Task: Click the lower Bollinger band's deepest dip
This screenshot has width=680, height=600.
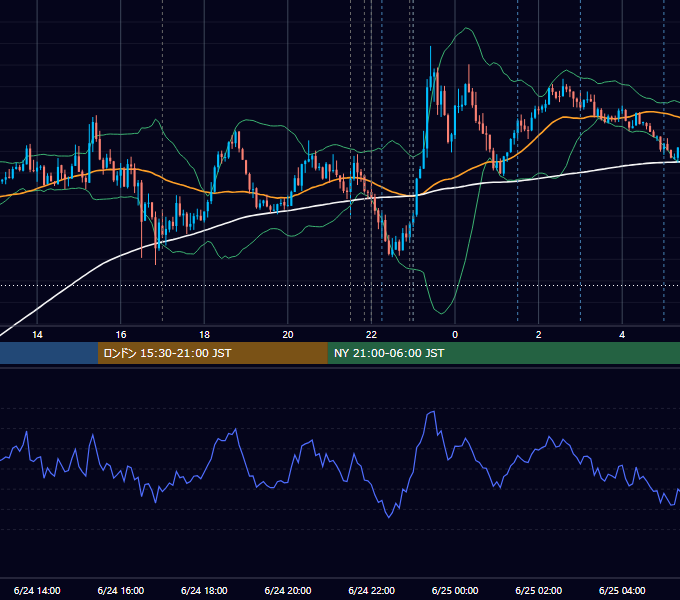Action: [441, 313]
